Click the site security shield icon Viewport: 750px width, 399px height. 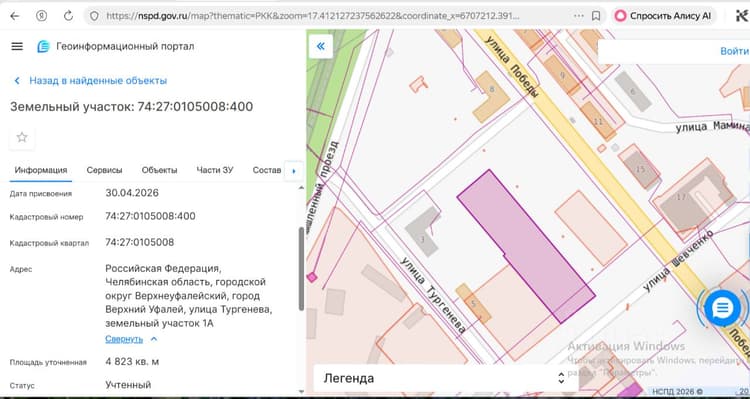coord(94,16)
